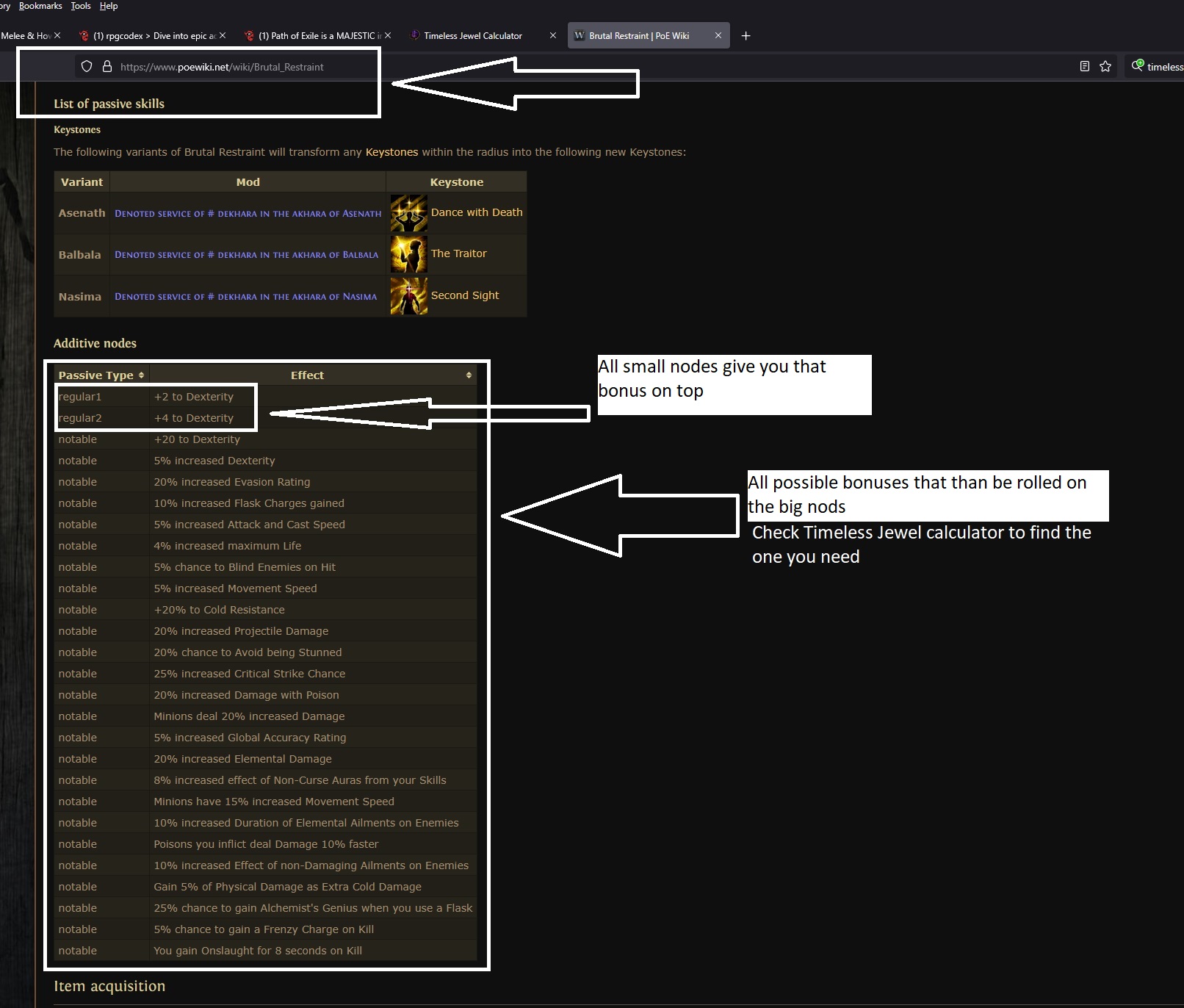Image resolution: width=1184 pixels, height=1008 pixels.
Task: Click the PoE Wiki tab favicon
Action: click(x=580, y=35)
